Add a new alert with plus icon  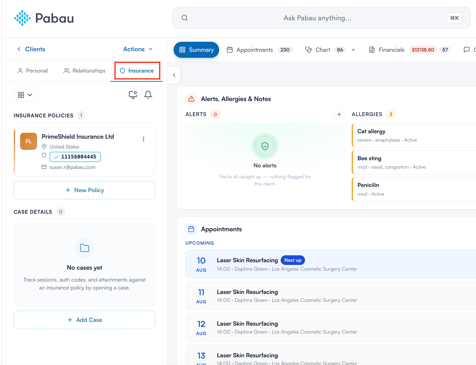coord(339,114)
